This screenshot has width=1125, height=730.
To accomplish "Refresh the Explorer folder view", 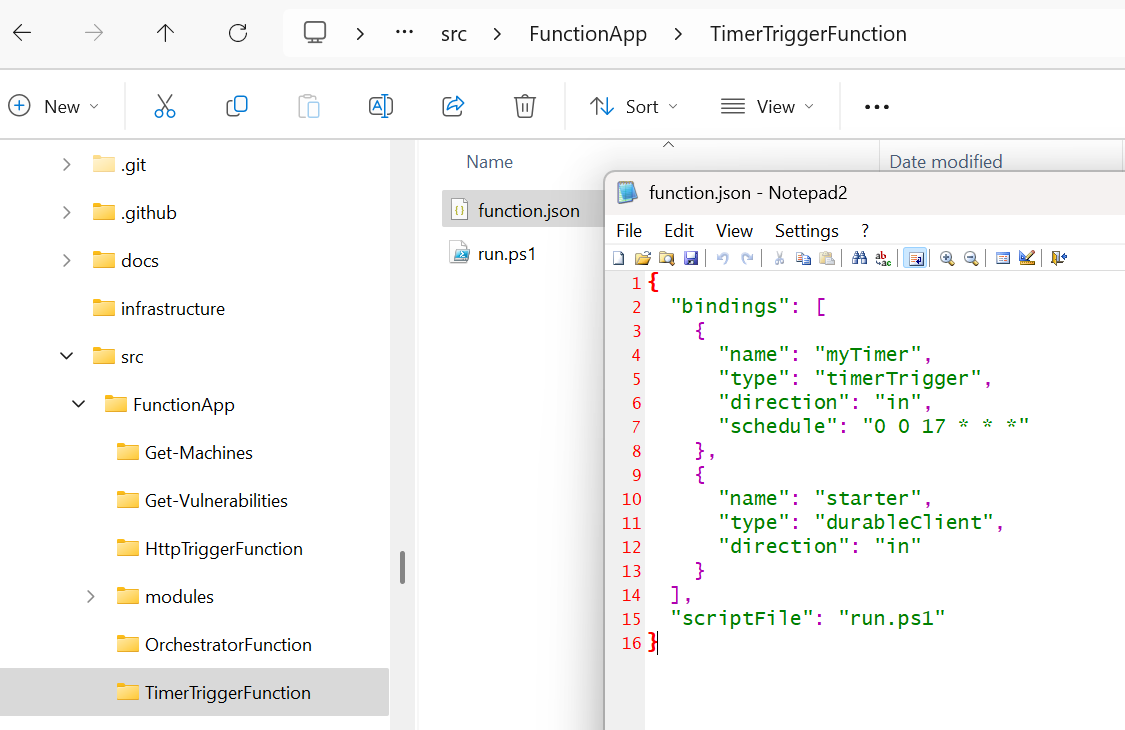I will tap(237, 33).
